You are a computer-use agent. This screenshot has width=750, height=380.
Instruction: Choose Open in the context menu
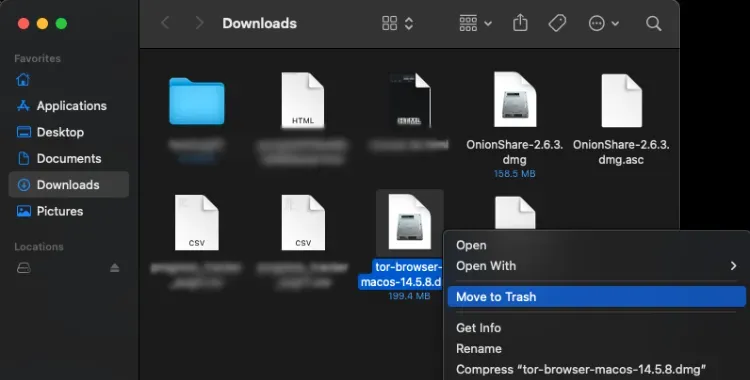click(x=596, y=245)
